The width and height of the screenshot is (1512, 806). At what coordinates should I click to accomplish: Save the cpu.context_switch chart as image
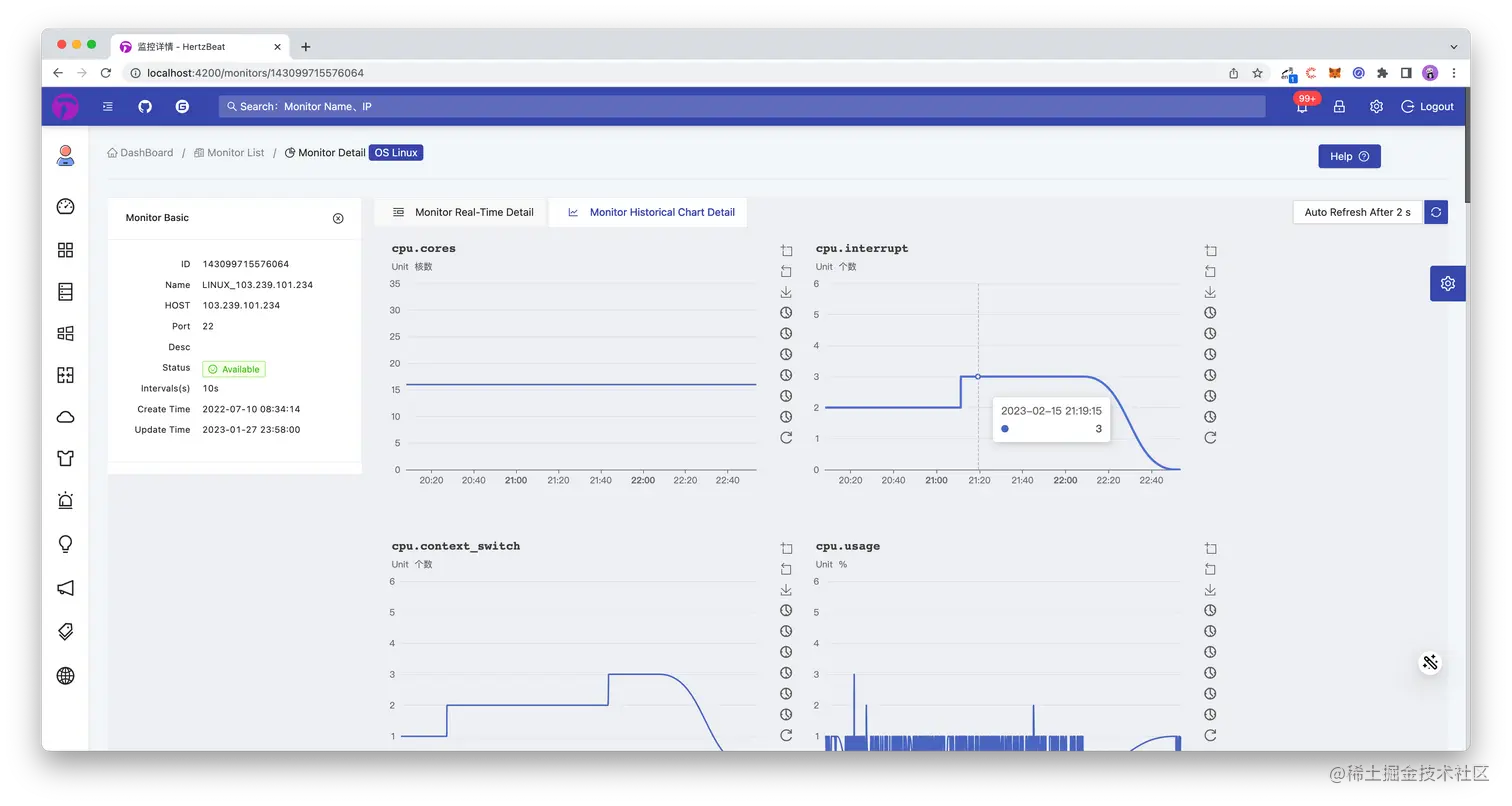point(786,590)
